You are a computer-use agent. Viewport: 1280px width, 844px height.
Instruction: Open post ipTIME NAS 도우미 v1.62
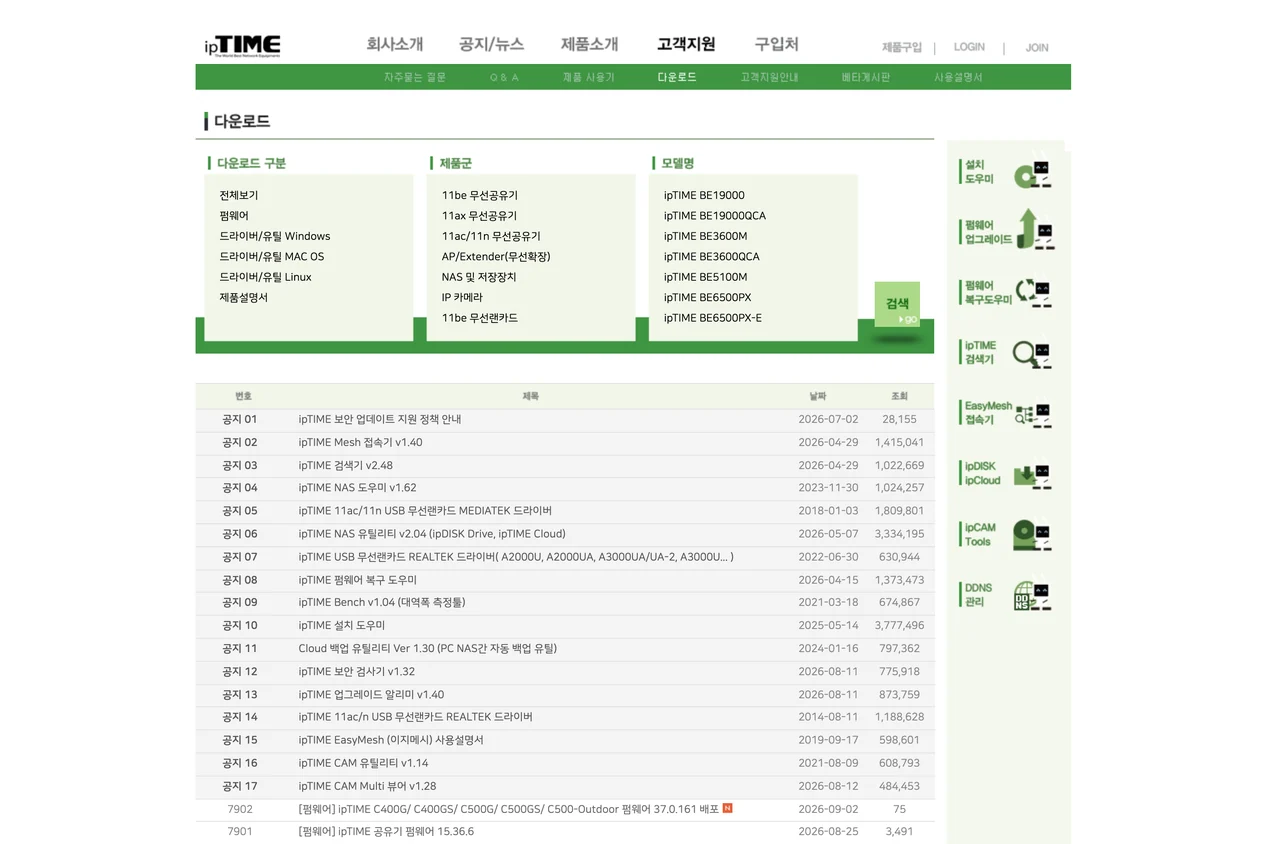click(x=357, y=488)
